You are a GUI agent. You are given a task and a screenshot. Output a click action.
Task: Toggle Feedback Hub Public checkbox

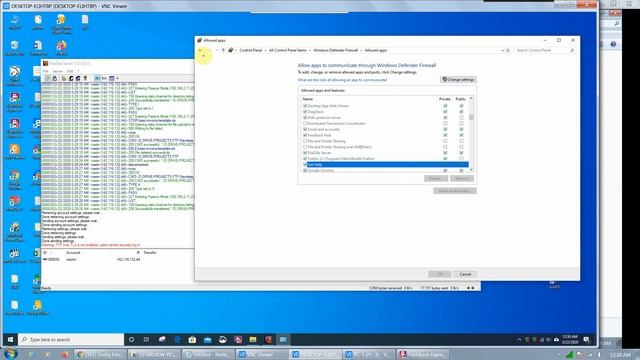click(461, 135)
